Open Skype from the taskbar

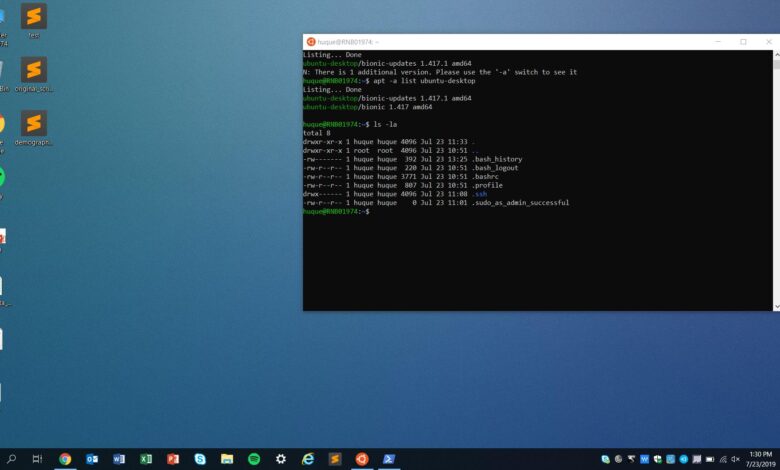(x=200, y=459)
